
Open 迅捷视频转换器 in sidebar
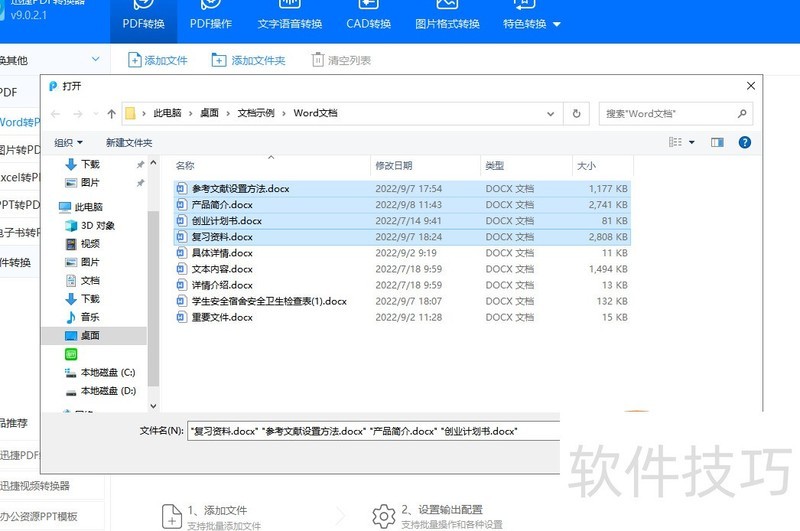[35, 486]
